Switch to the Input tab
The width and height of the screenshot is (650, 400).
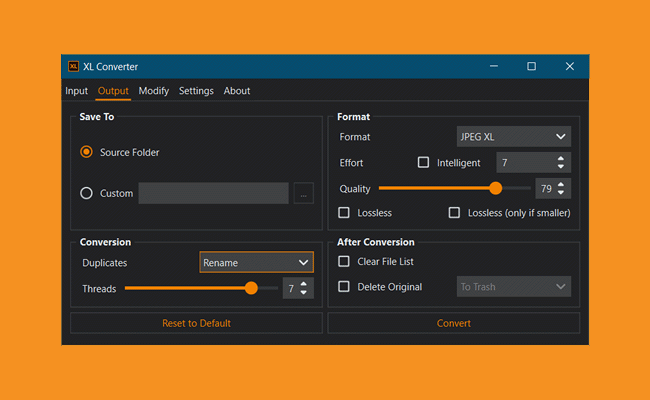tap(76, 91)
